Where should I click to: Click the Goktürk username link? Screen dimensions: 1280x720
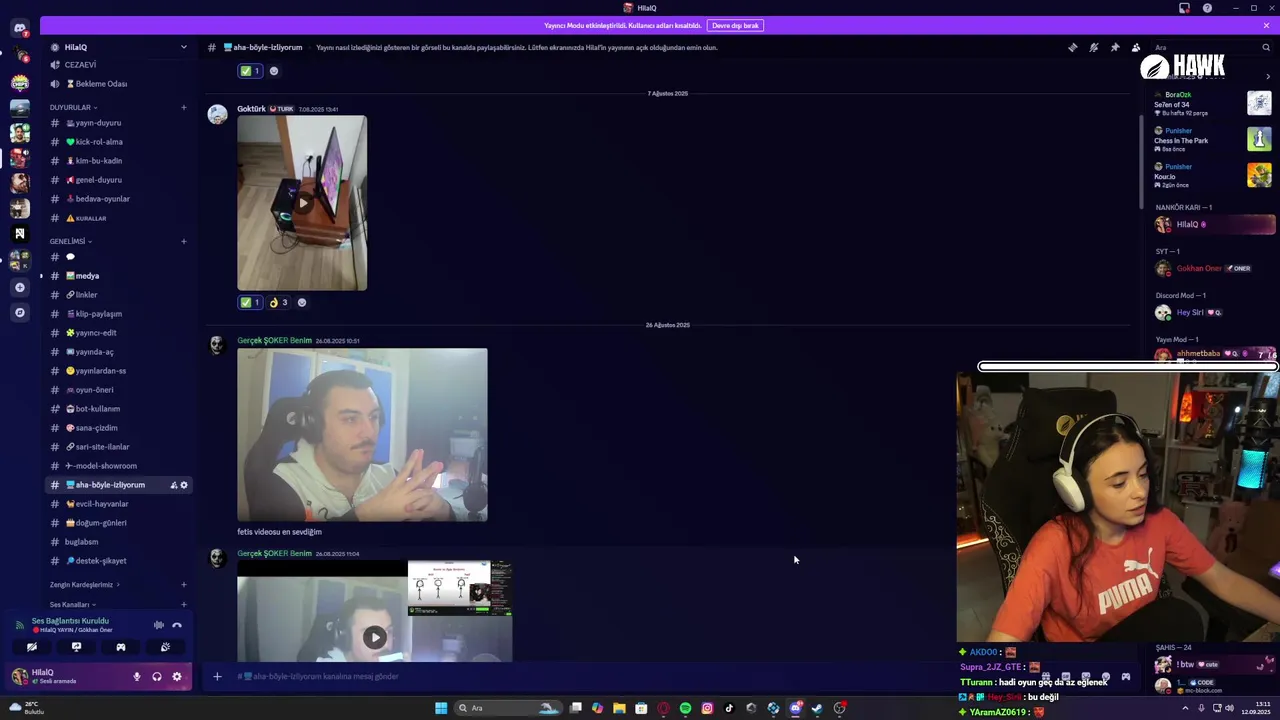(251, 109)
